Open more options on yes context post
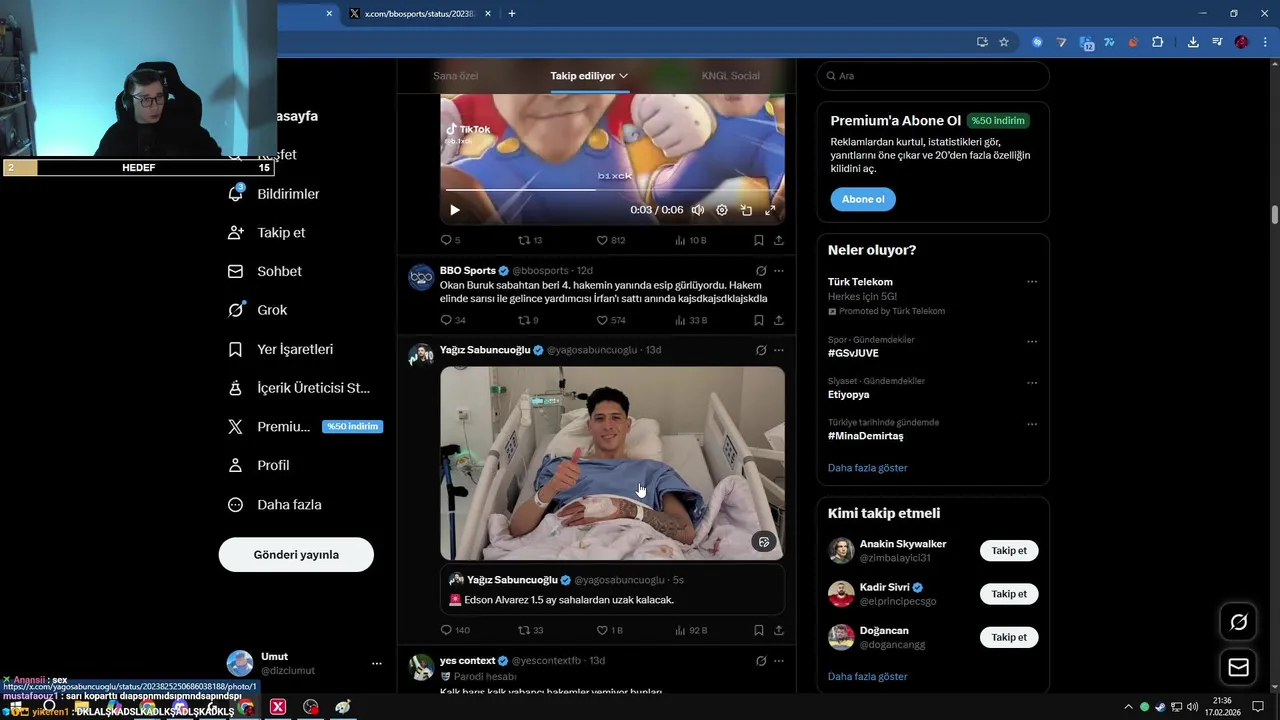The width and height of the screenshot is (1280, 720). click(x=779, y=661)
